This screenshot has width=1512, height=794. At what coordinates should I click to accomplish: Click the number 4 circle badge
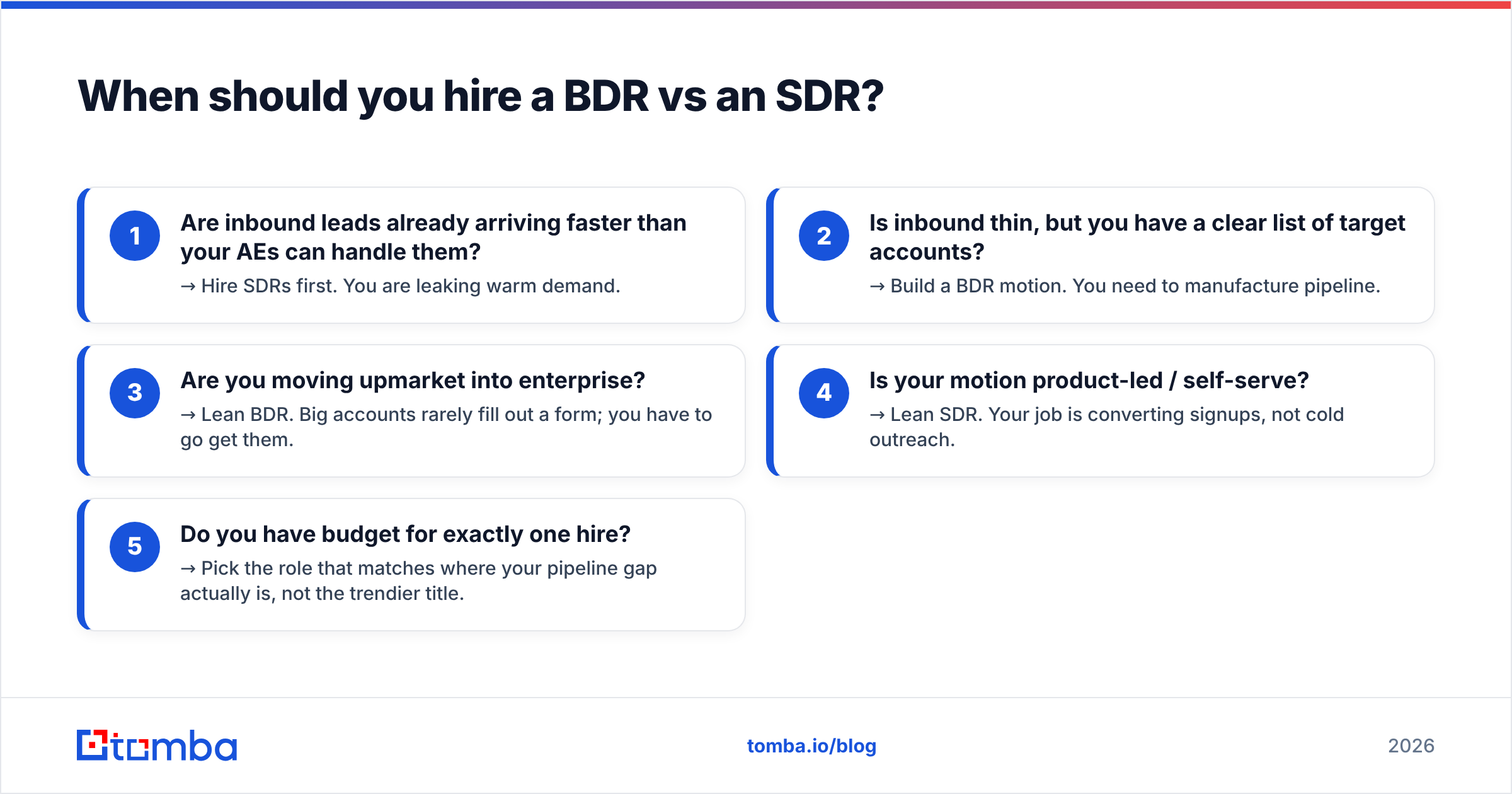(x=824, y=393)
